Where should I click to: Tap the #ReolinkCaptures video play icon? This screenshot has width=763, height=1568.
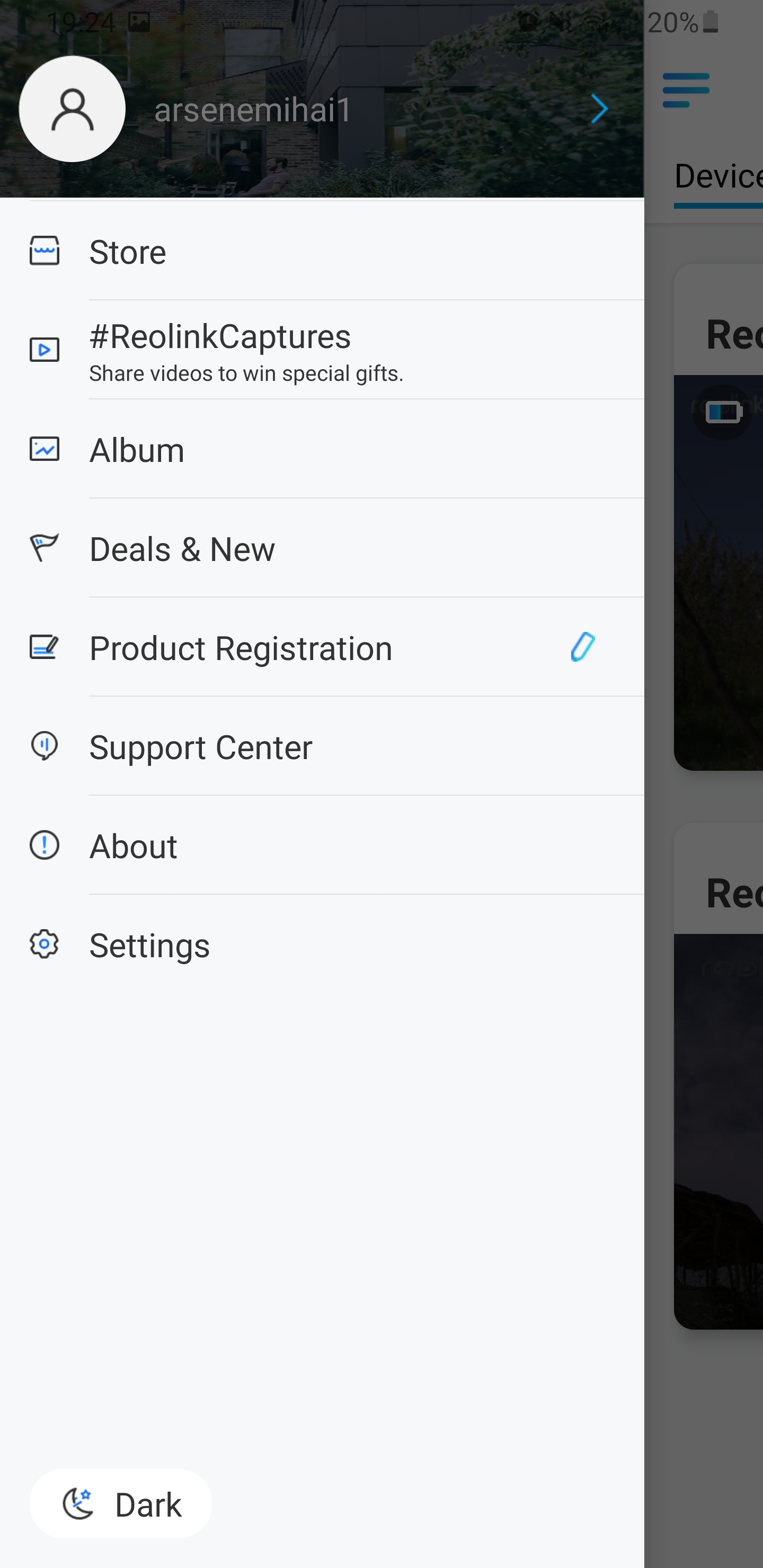pos(45,350)
